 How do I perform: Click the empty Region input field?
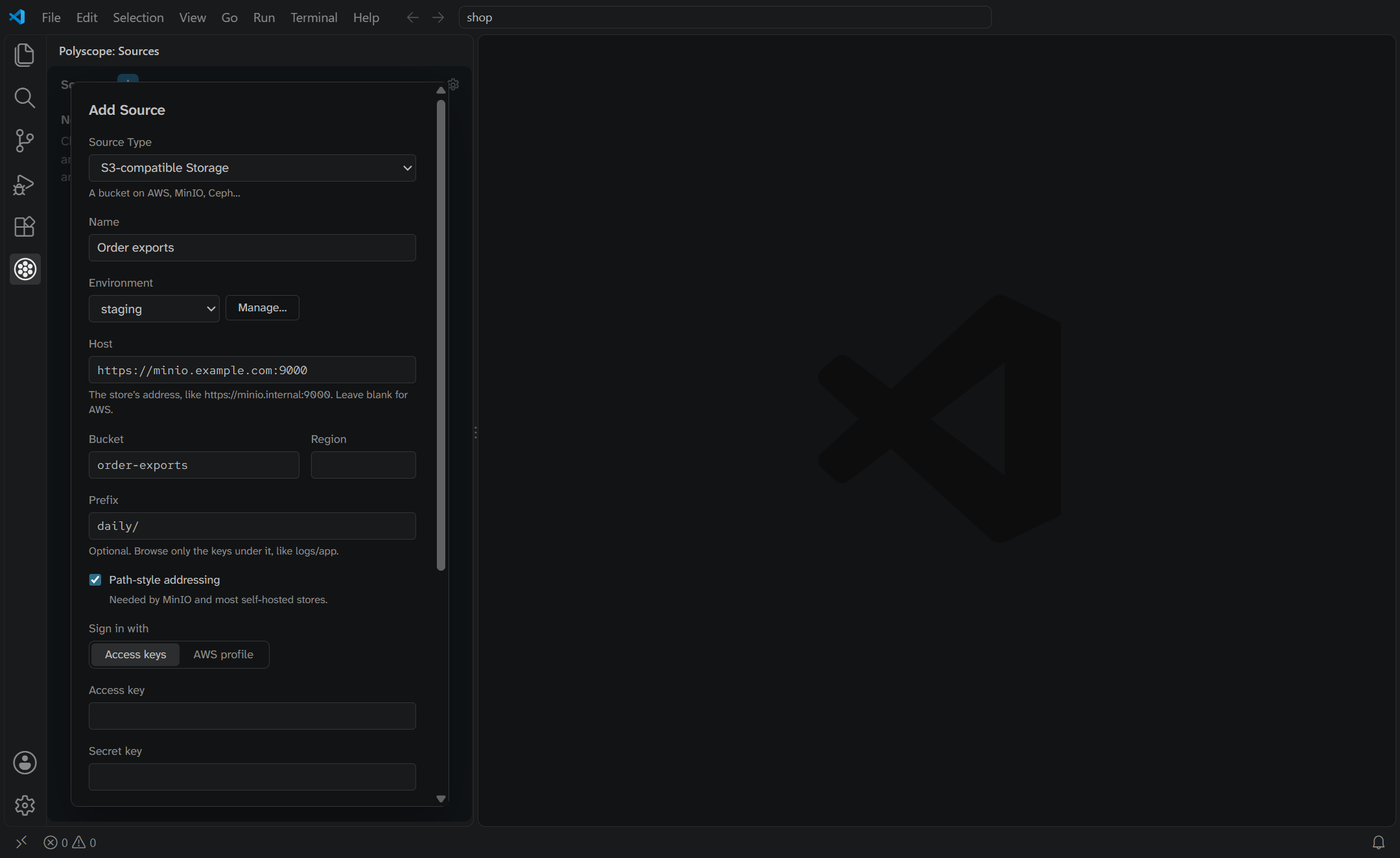pyautogui.click(x=364, y=465)
